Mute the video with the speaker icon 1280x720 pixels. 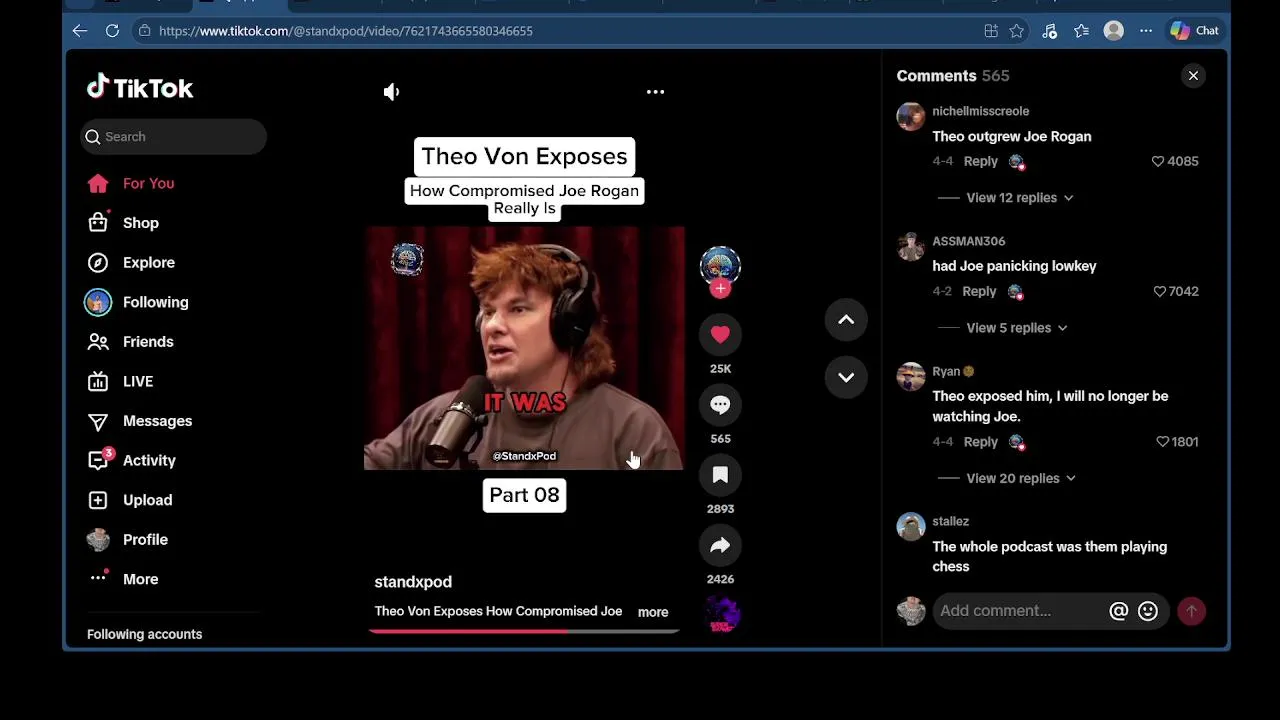(x=391, y=92)
